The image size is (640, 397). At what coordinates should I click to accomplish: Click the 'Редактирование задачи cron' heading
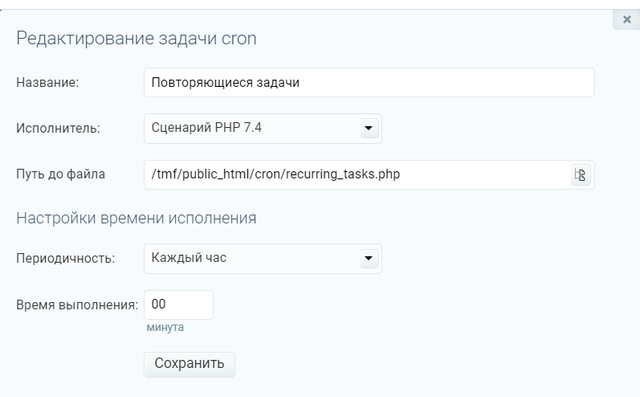pyautogui.click(x=136, y=38)
